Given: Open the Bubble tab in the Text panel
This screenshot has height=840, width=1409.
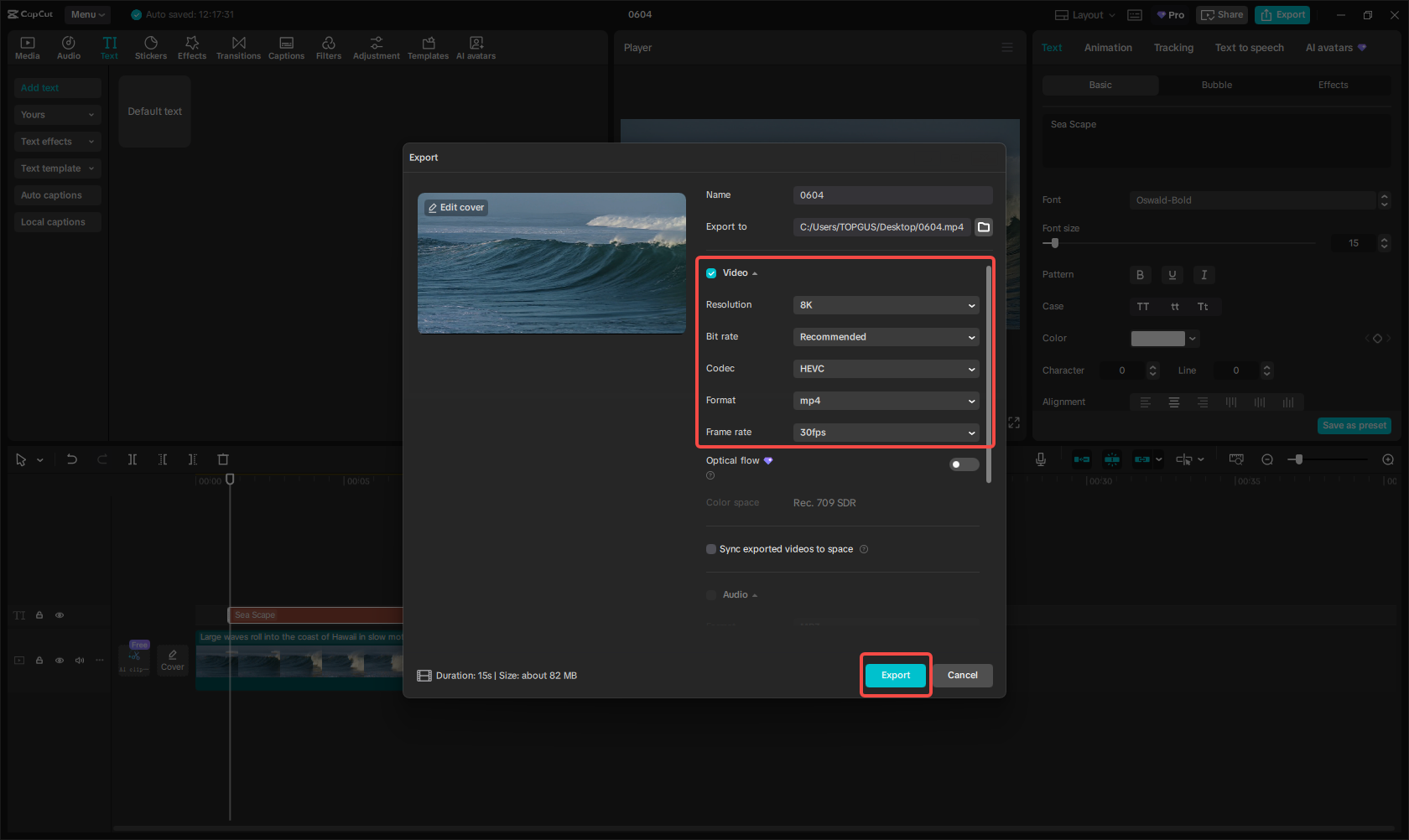Looking at the screenshot, I should pyautogui.click(x=1216, y=85).
